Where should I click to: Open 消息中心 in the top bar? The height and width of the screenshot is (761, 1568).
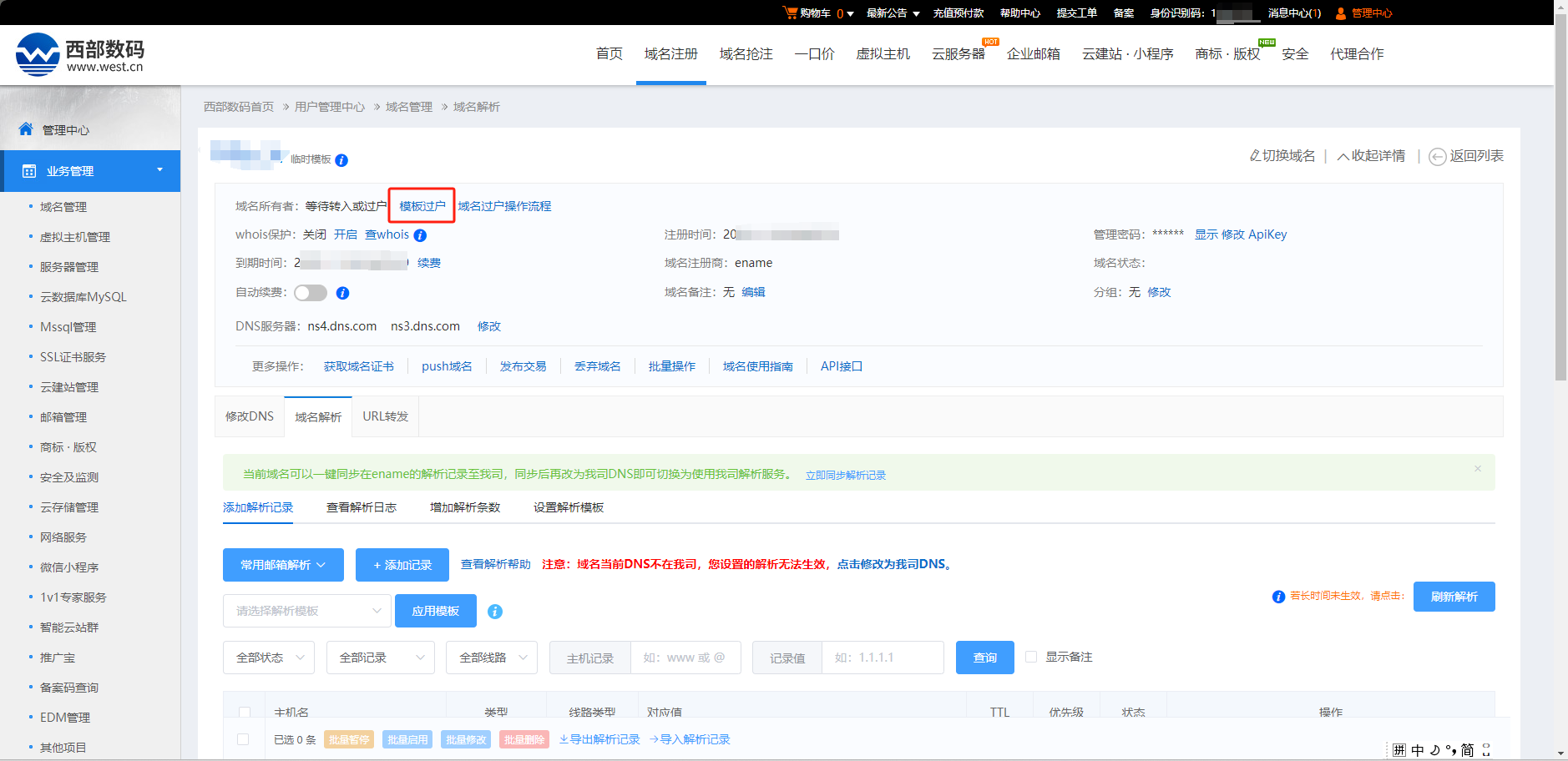pyautogui.click(x=1294, y=13)
